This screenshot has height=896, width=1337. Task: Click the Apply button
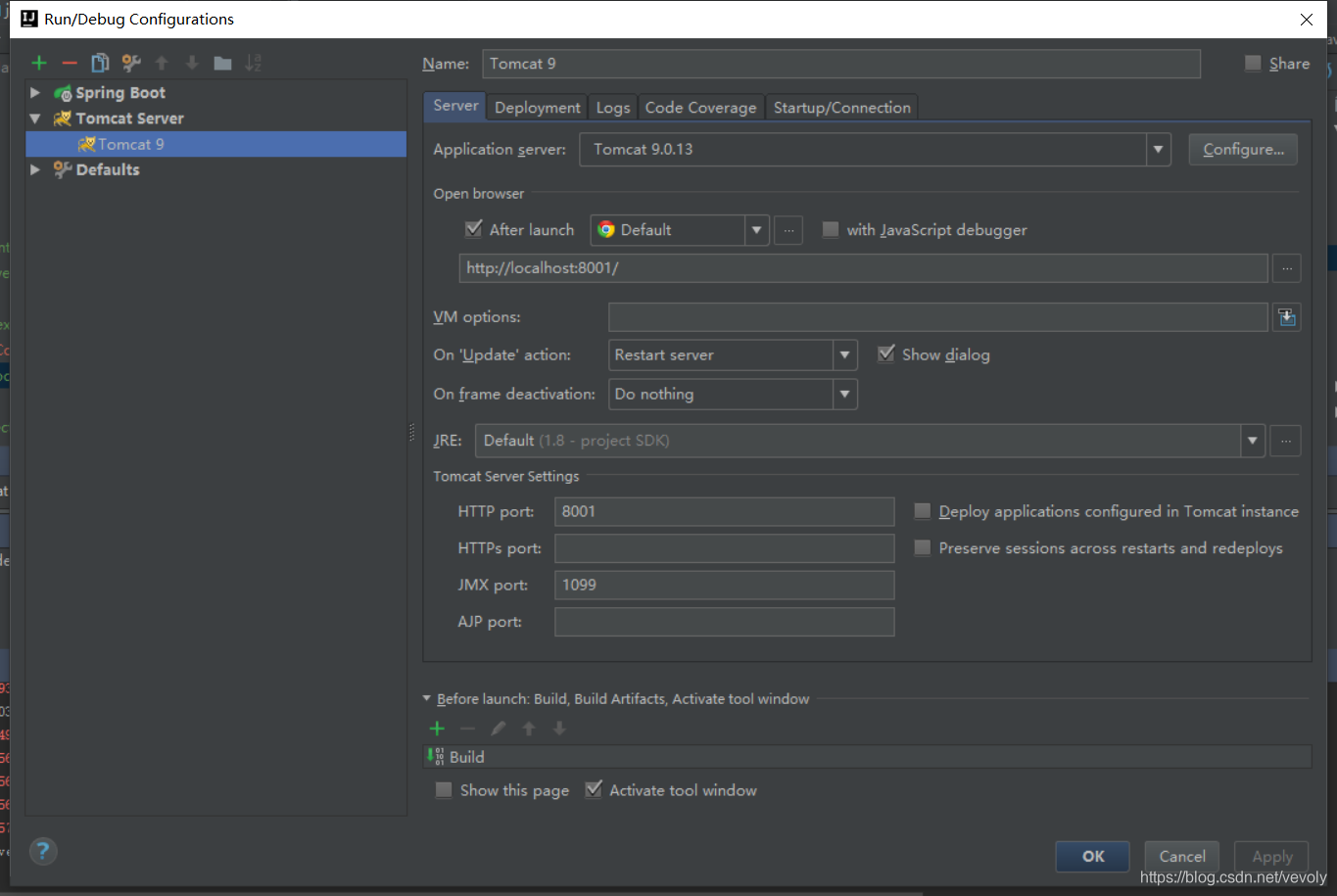pyautogui.click(x=1272, y=857)
